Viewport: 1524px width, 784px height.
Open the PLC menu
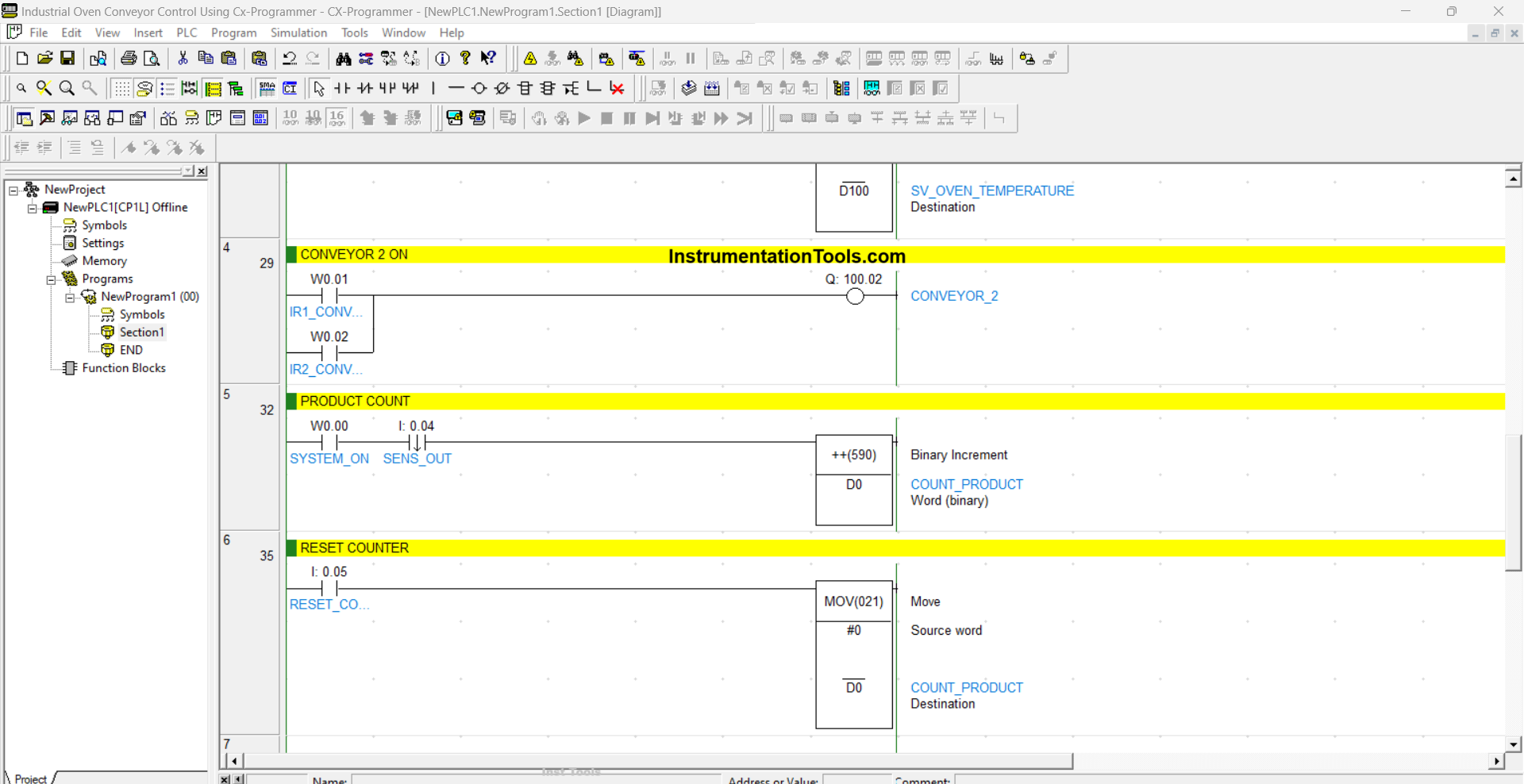187,33
